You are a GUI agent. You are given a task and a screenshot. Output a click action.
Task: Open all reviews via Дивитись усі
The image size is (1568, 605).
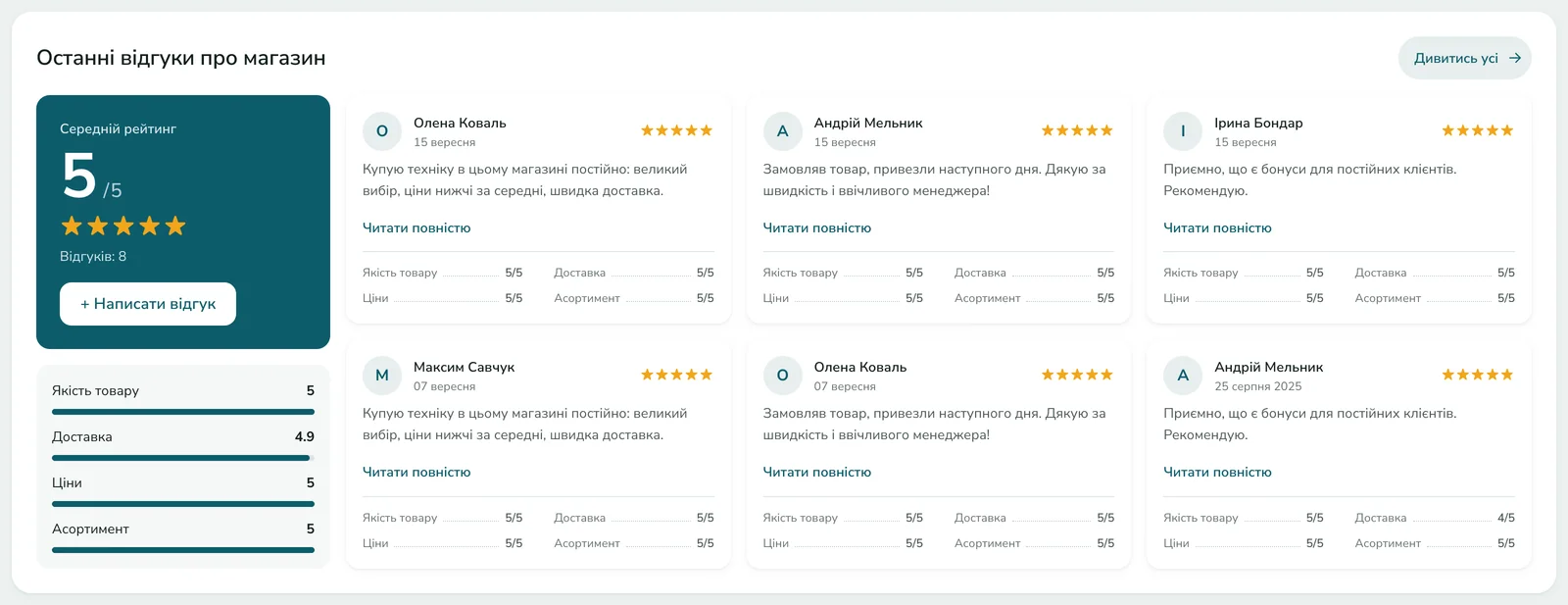tap(1464, 58)
